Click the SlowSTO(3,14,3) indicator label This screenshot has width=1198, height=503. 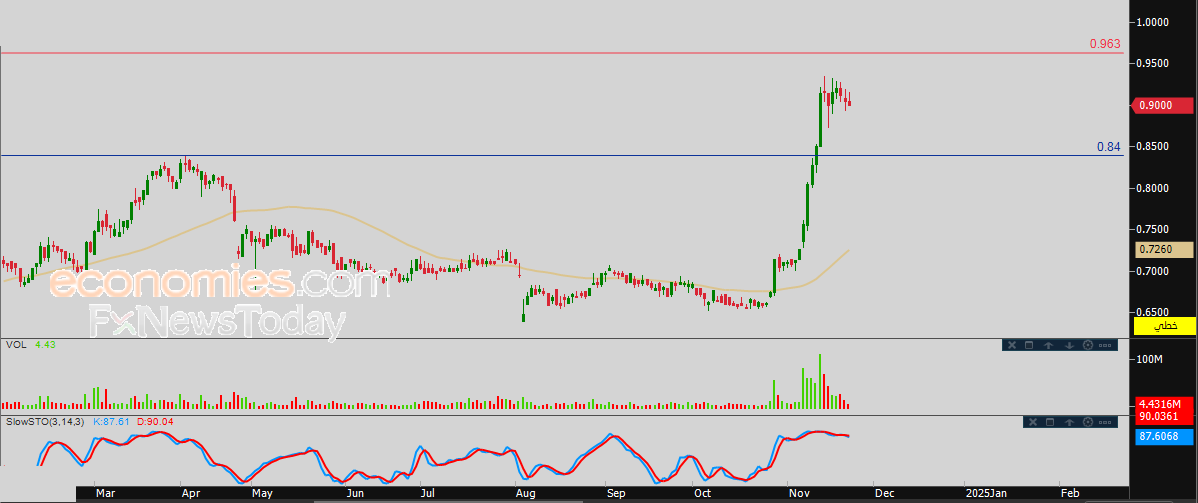(x=45, y=421)
